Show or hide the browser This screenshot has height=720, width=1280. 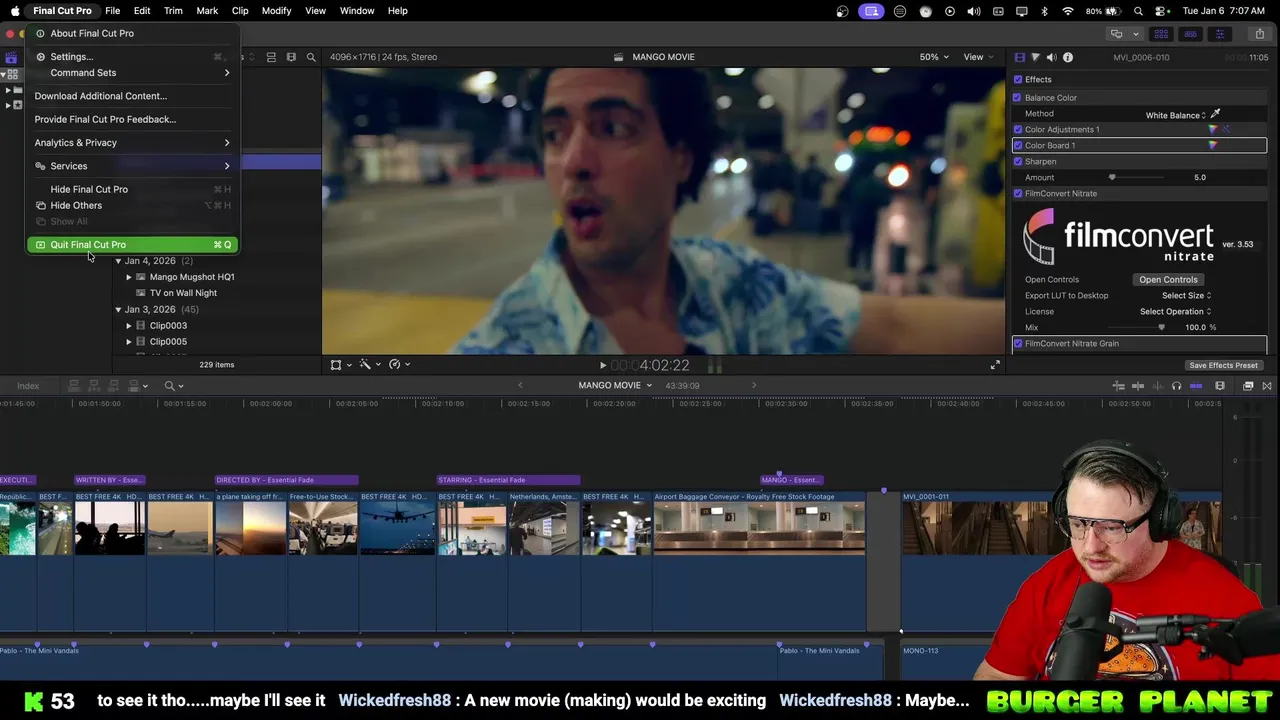tap(1161, 34)
